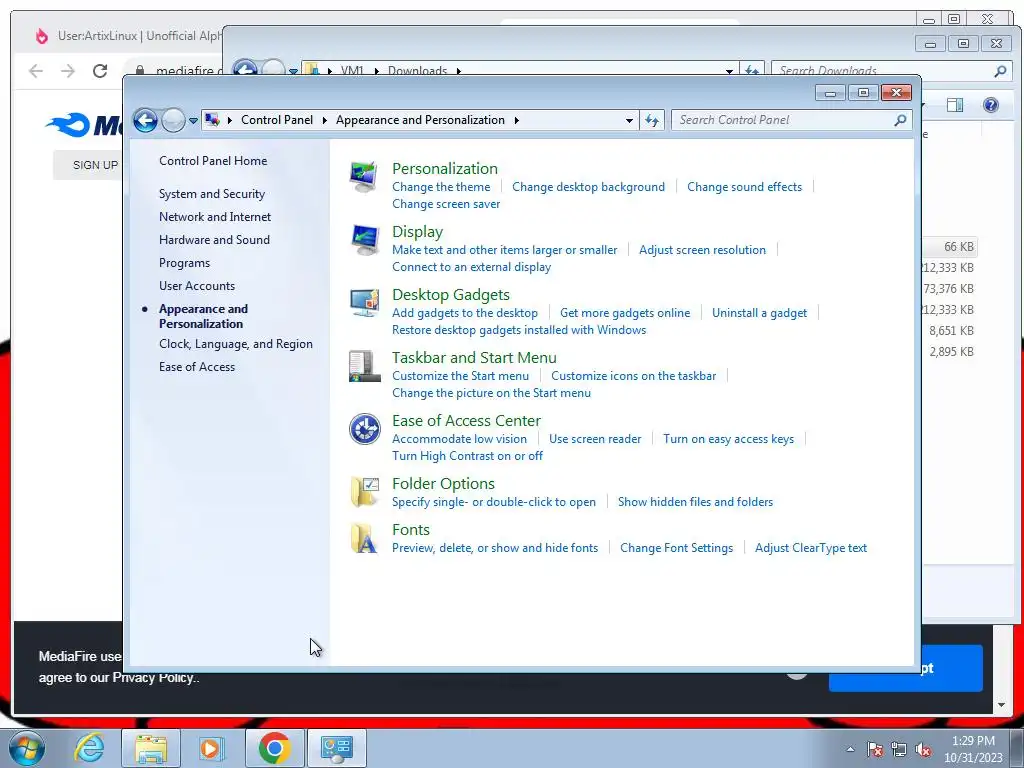Open the Ease of Access Center icon
Screen dimensions: 1024x768
(x=364, y=429)
